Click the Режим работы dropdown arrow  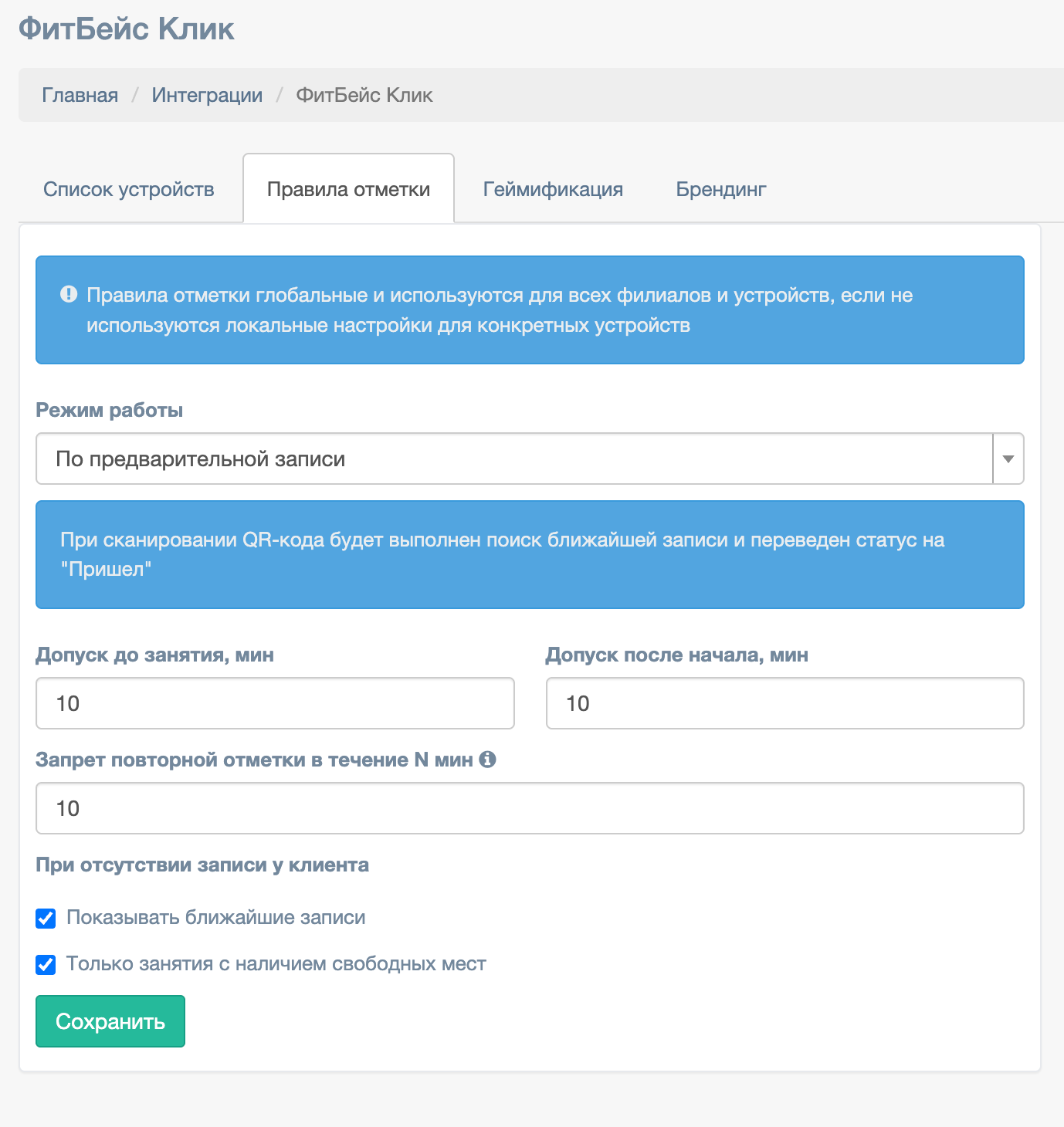[1008, 459]
